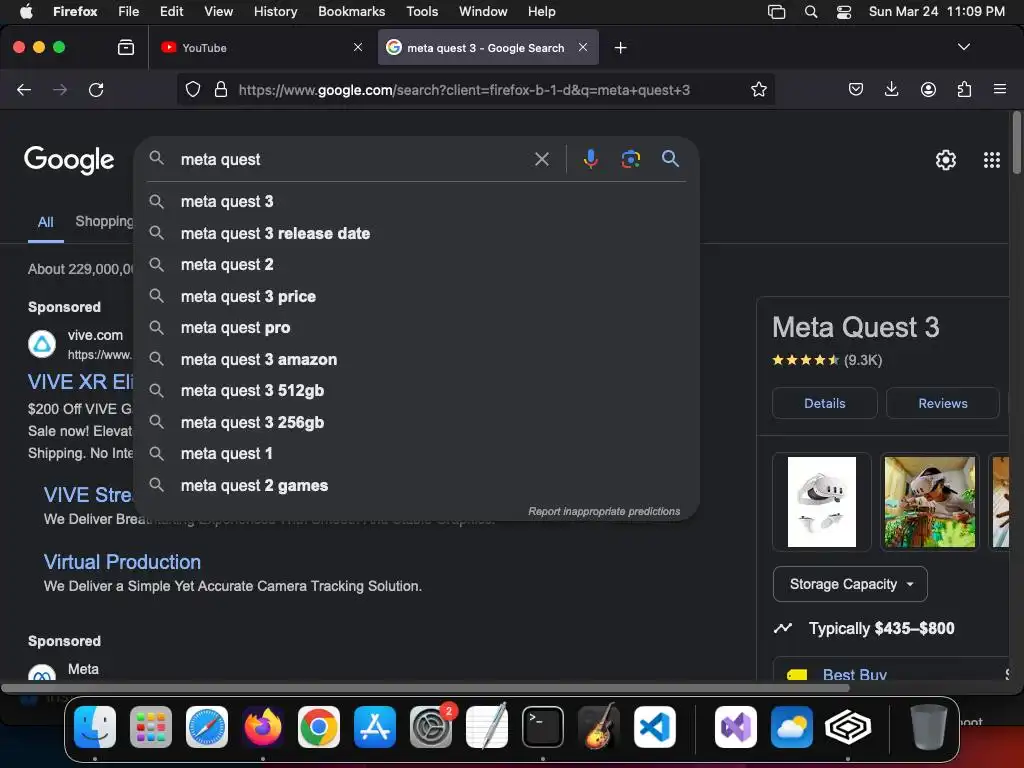Open Visual Studio Code from the dock
This screenshot has width=1024, height=768.
pyautogui.click(x=654, y=727)
